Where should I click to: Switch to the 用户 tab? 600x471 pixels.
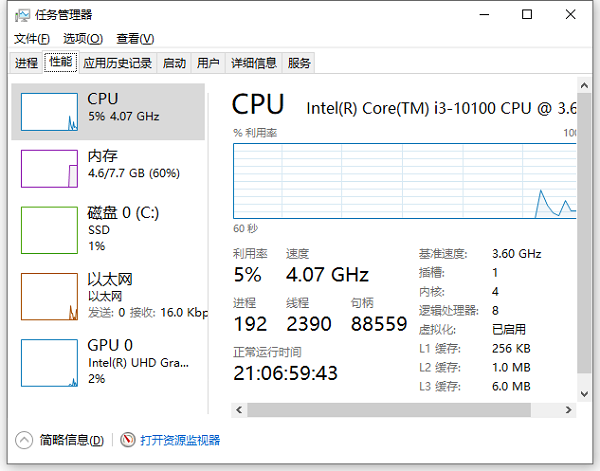click(x=208, y=63)
